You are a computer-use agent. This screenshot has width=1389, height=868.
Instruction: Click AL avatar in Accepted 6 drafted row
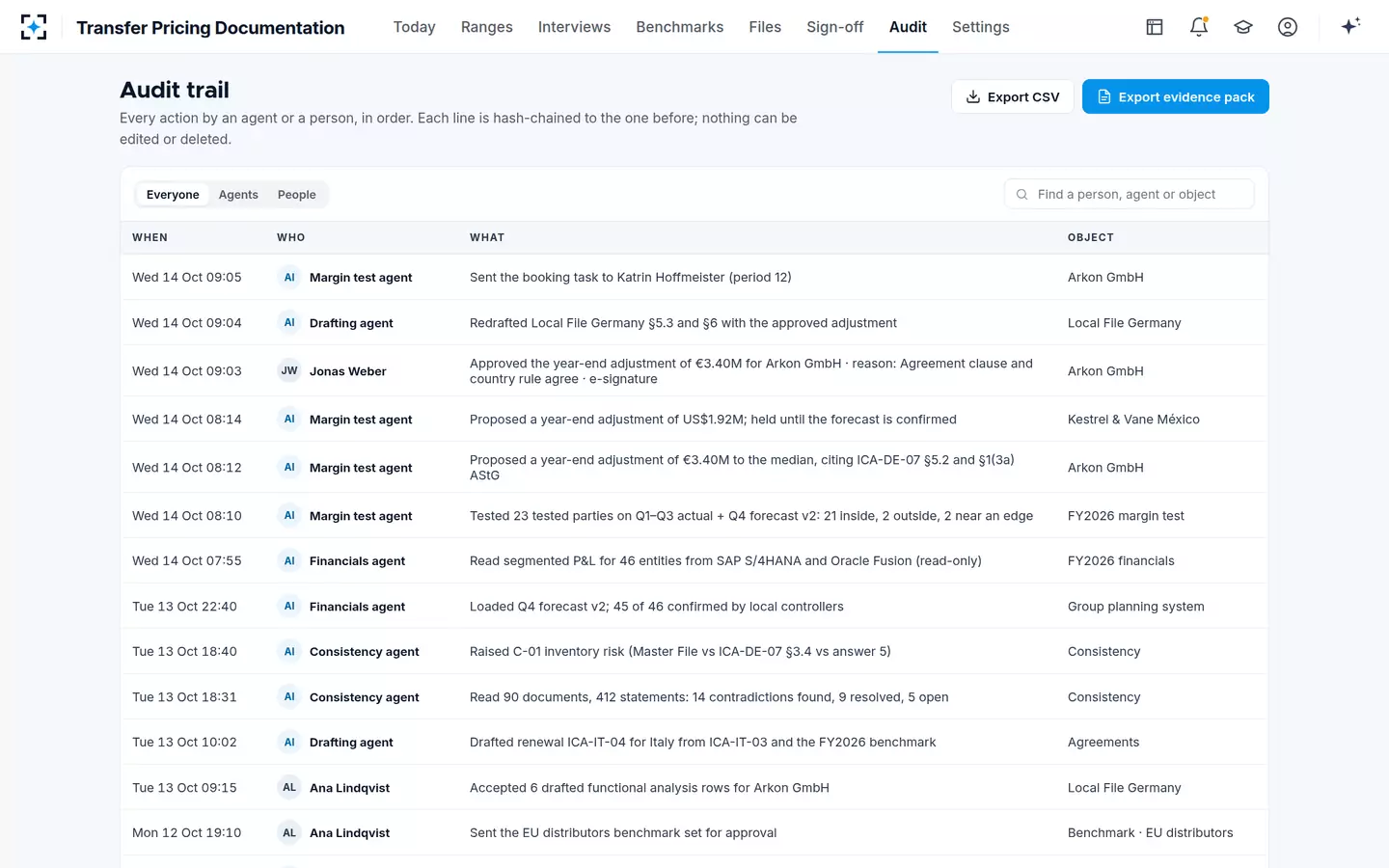click(x=289, y=787)
